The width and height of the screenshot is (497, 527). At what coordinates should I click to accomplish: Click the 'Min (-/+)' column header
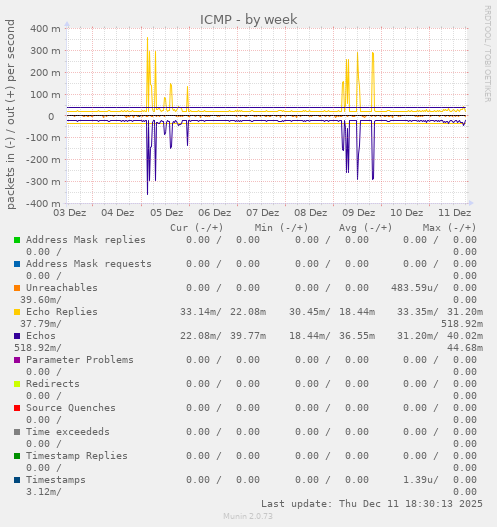[281, 228]
